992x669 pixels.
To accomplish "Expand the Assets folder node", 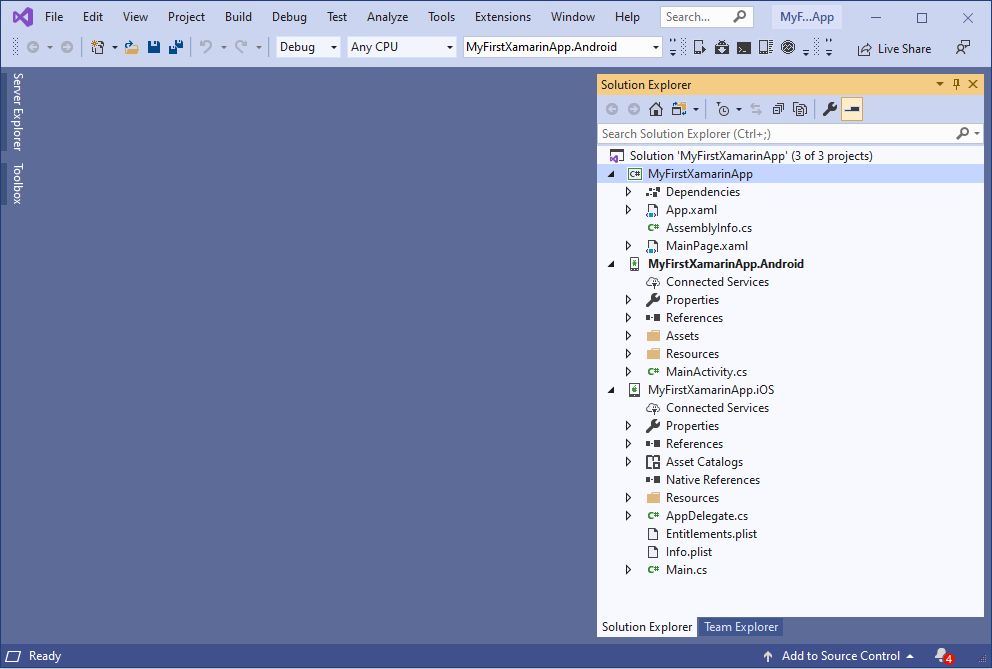I will click(x=628, y=336).
